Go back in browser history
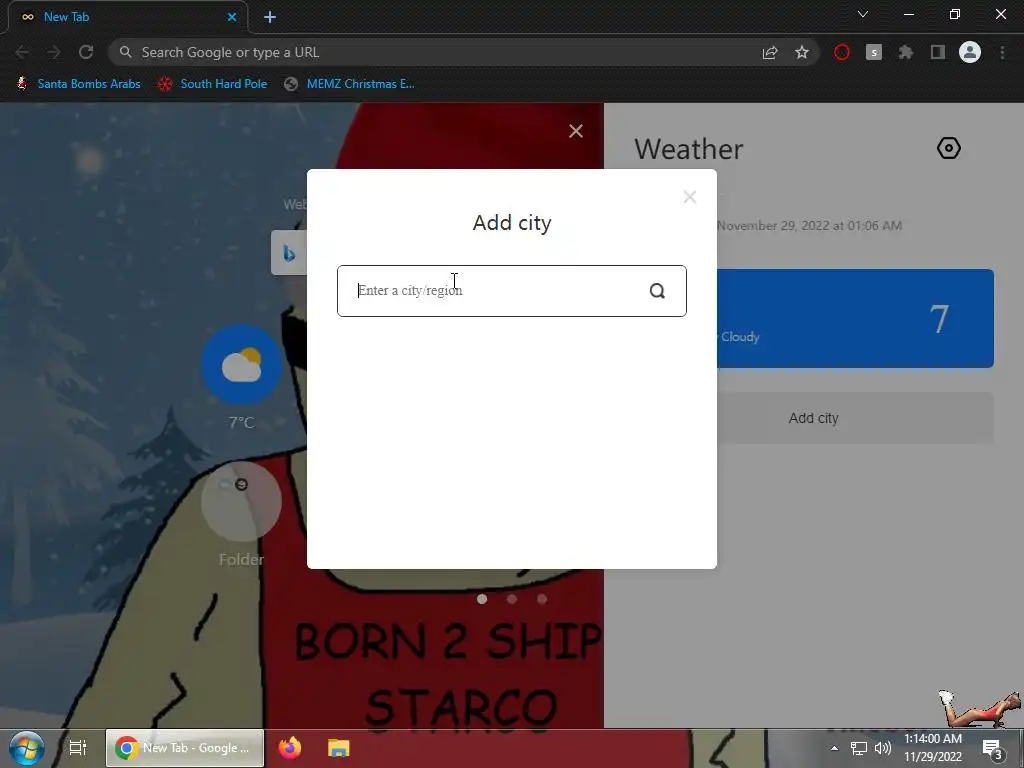This screenshot has width=1024, height=768. tap(22, 52)
